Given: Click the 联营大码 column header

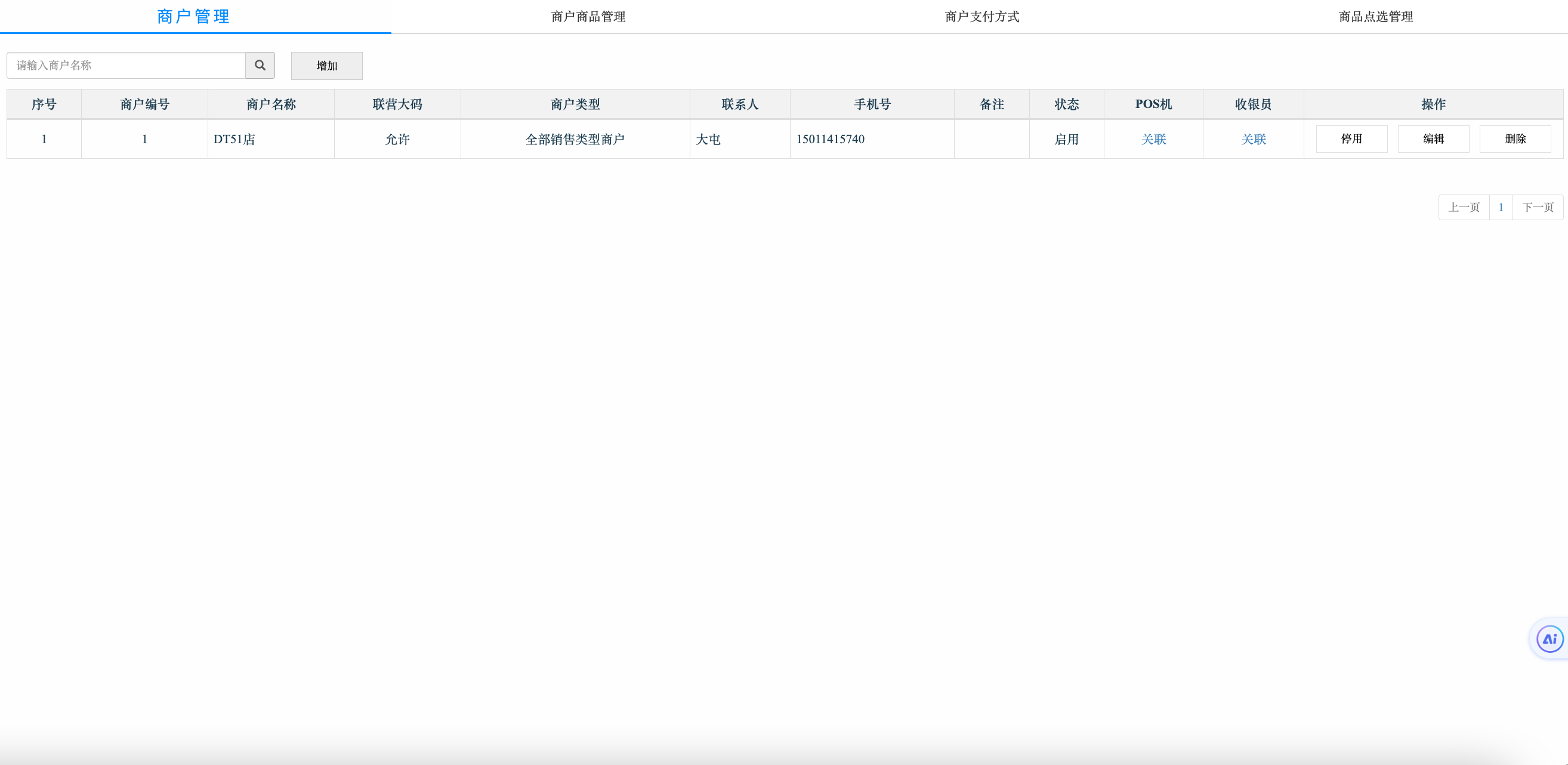Looking at the screenshot, I should click(x=397, y=104).
